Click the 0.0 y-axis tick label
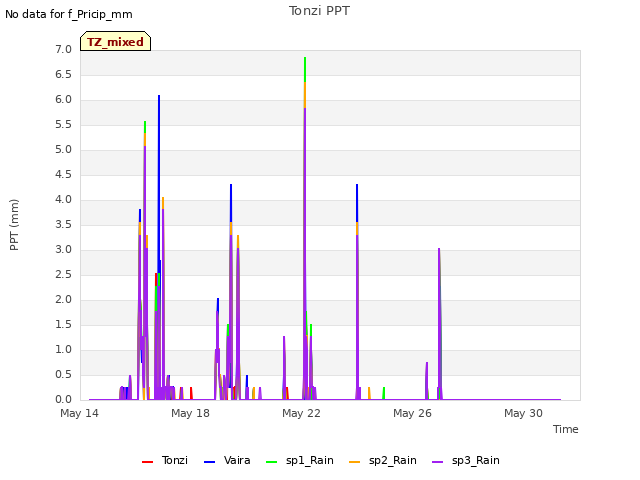640x480 pixels. pyautogui.click(x=63, y=399)
